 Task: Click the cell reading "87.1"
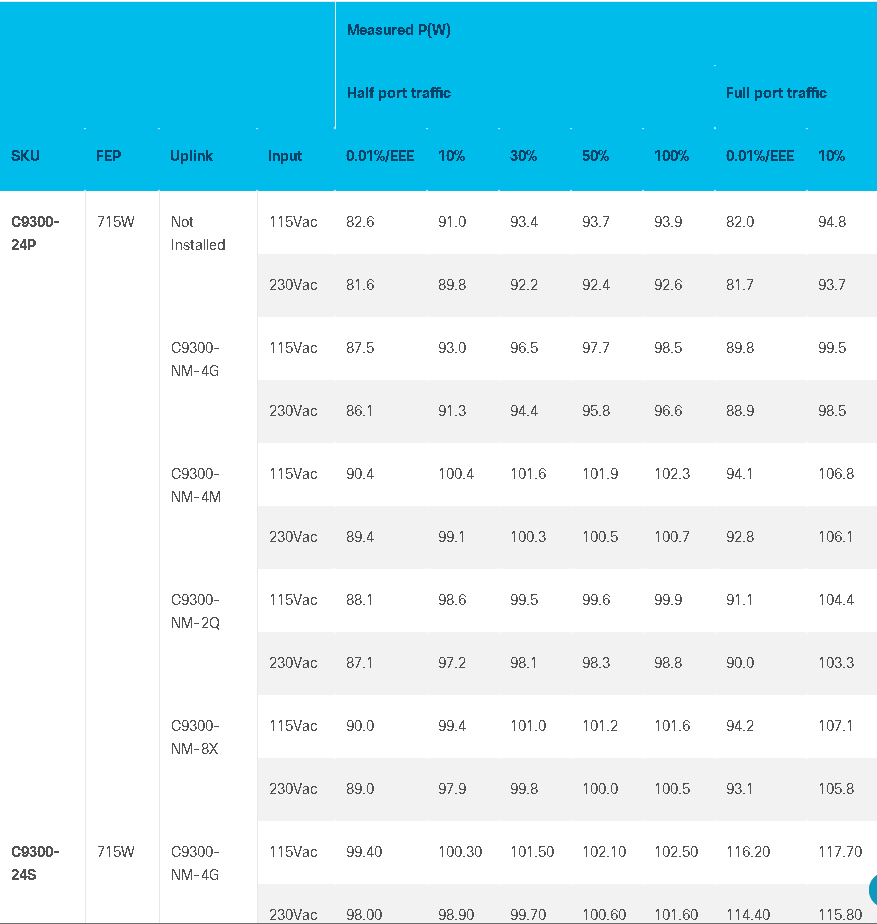pyautogui.click(x=360, y=664)
